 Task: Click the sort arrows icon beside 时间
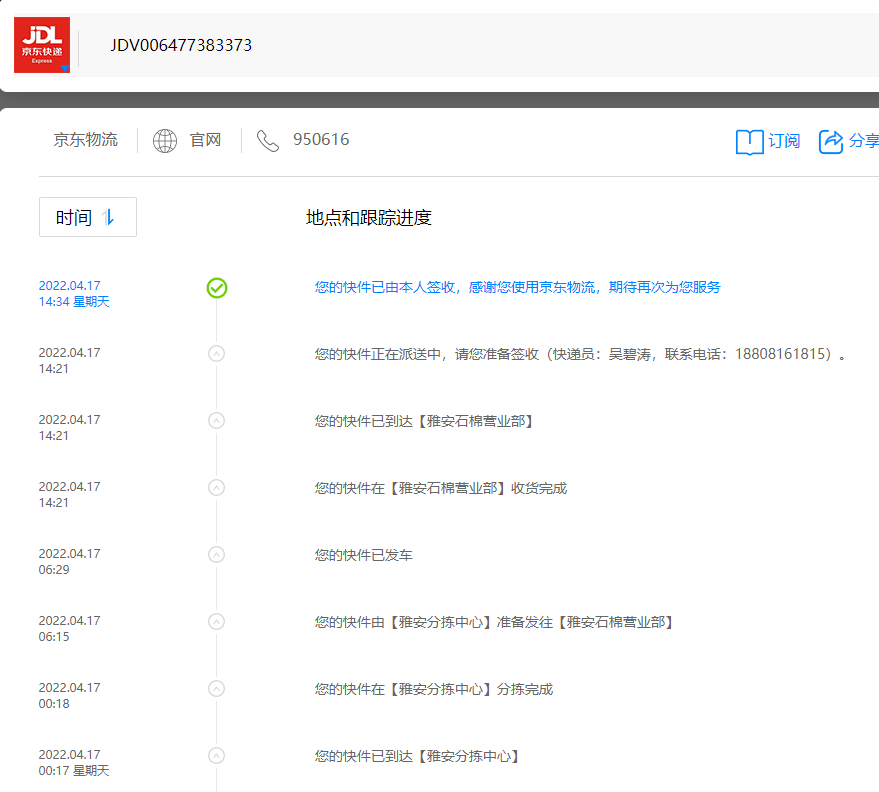[108, 217]
